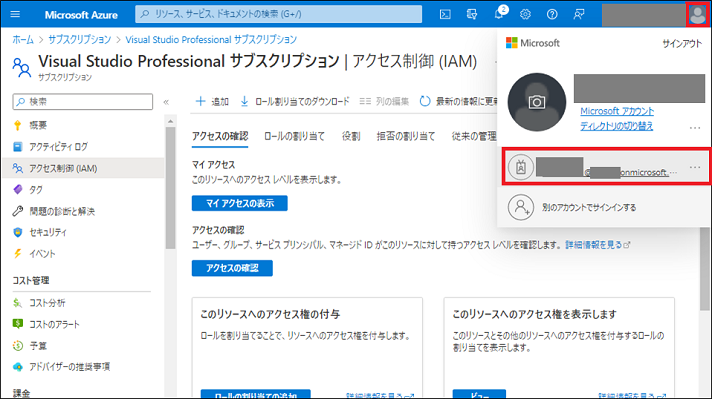
Task: Switch to the ロールの割り当て tab
Action: pyautogui.click(x=295, y=136)
